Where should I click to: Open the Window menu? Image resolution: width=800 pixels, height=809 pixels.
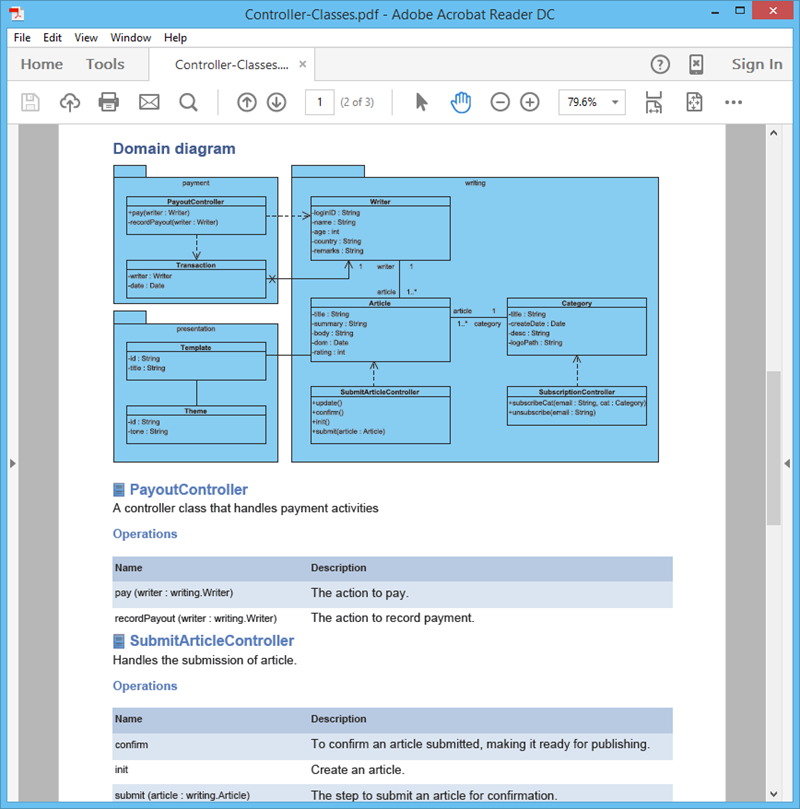130,38
